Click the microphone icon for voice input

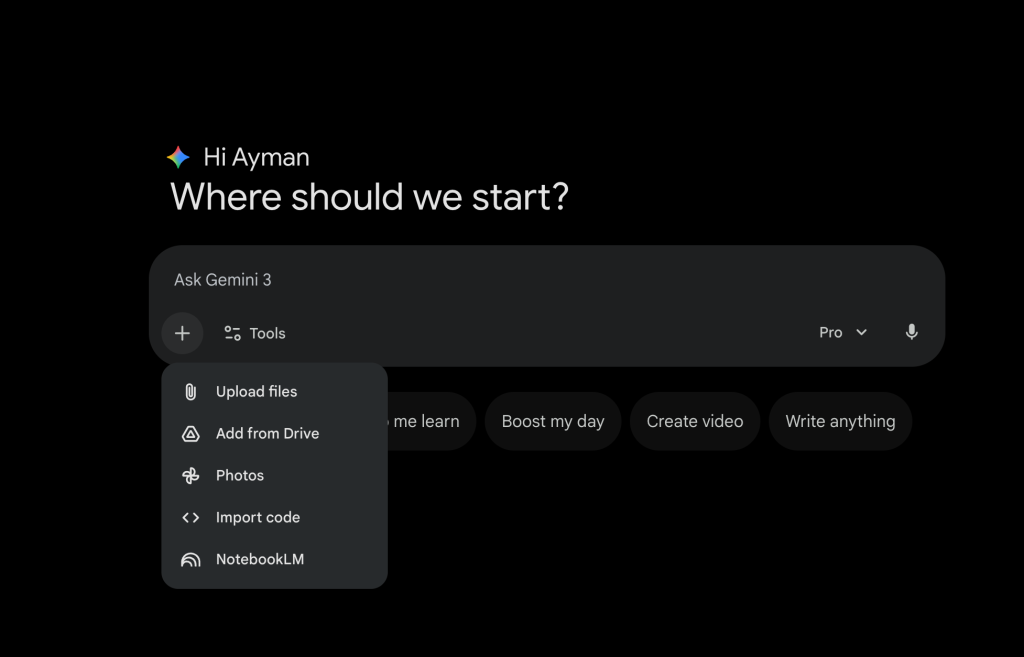coord(911,331)
